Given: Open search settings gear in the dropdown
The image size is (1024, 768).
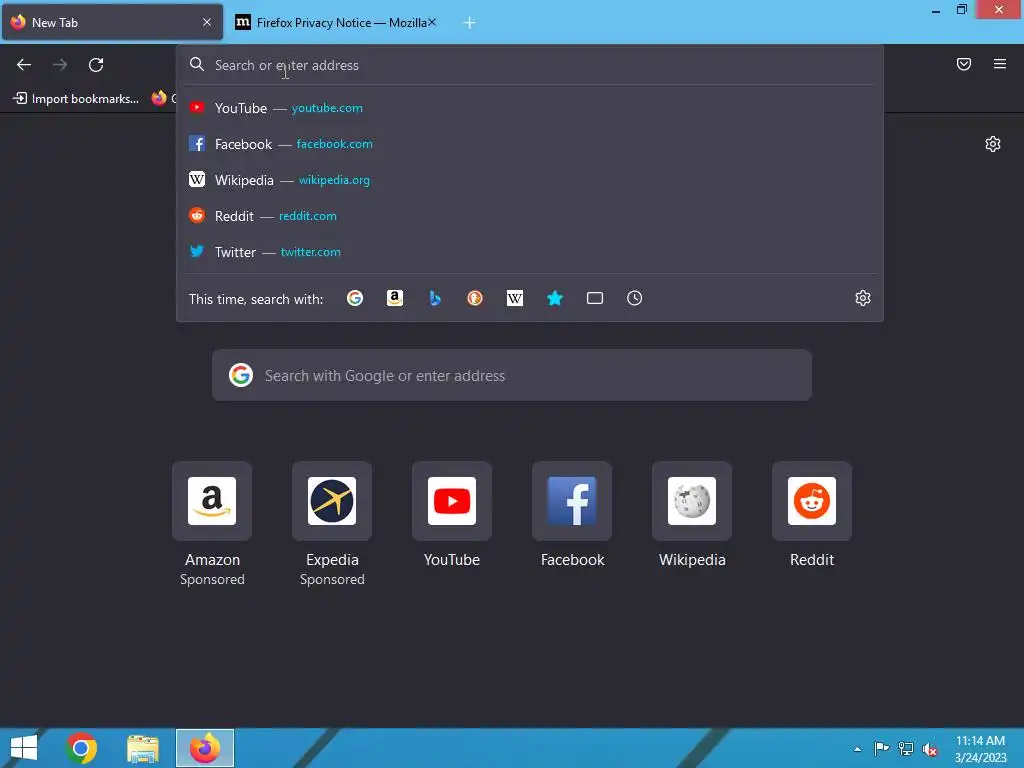Looking at the screenshot, I should (x=863, y=298).
